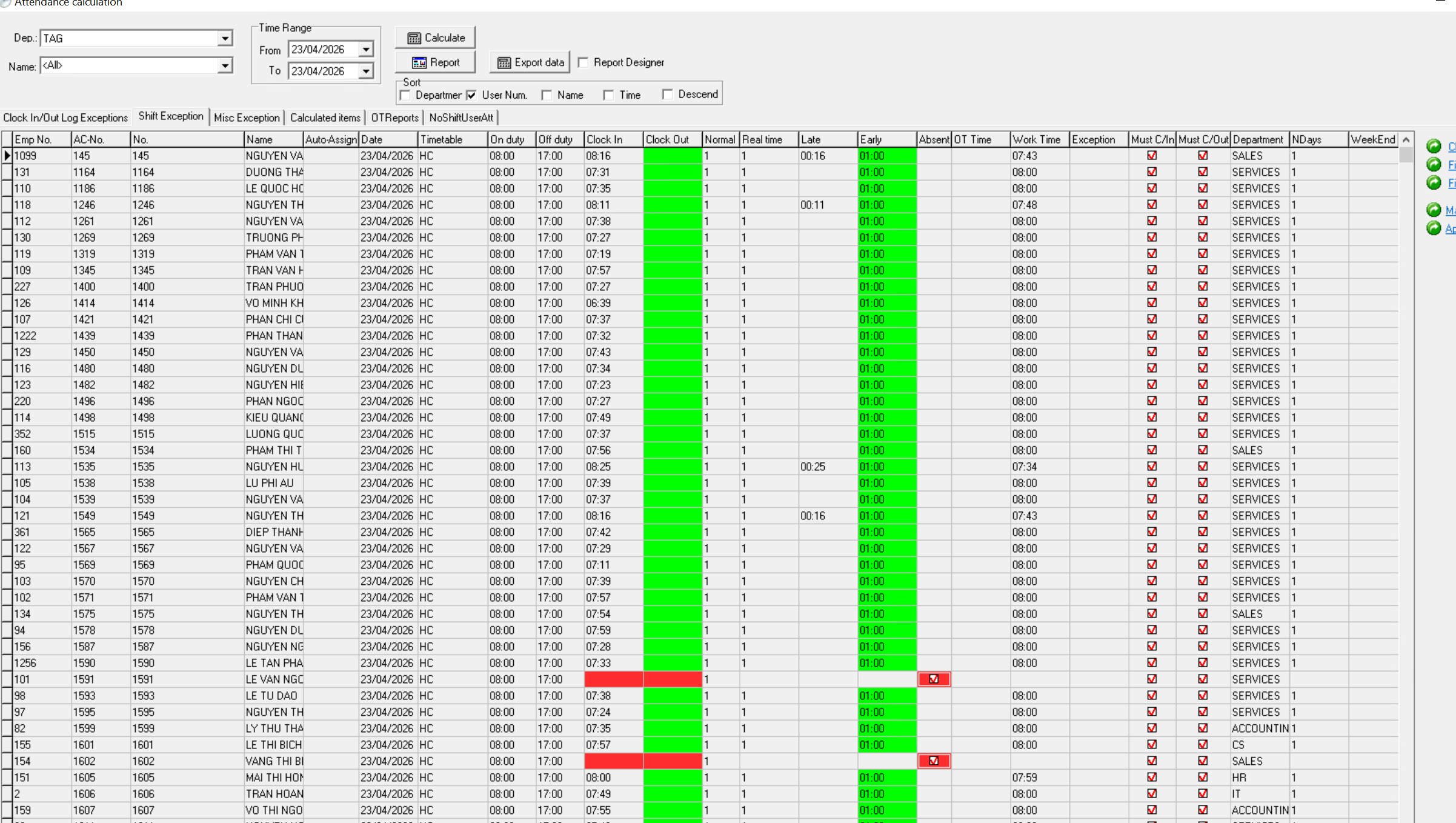Click the Calculate button
This screenshot has width=1456, height=823.
click(436, 38)
